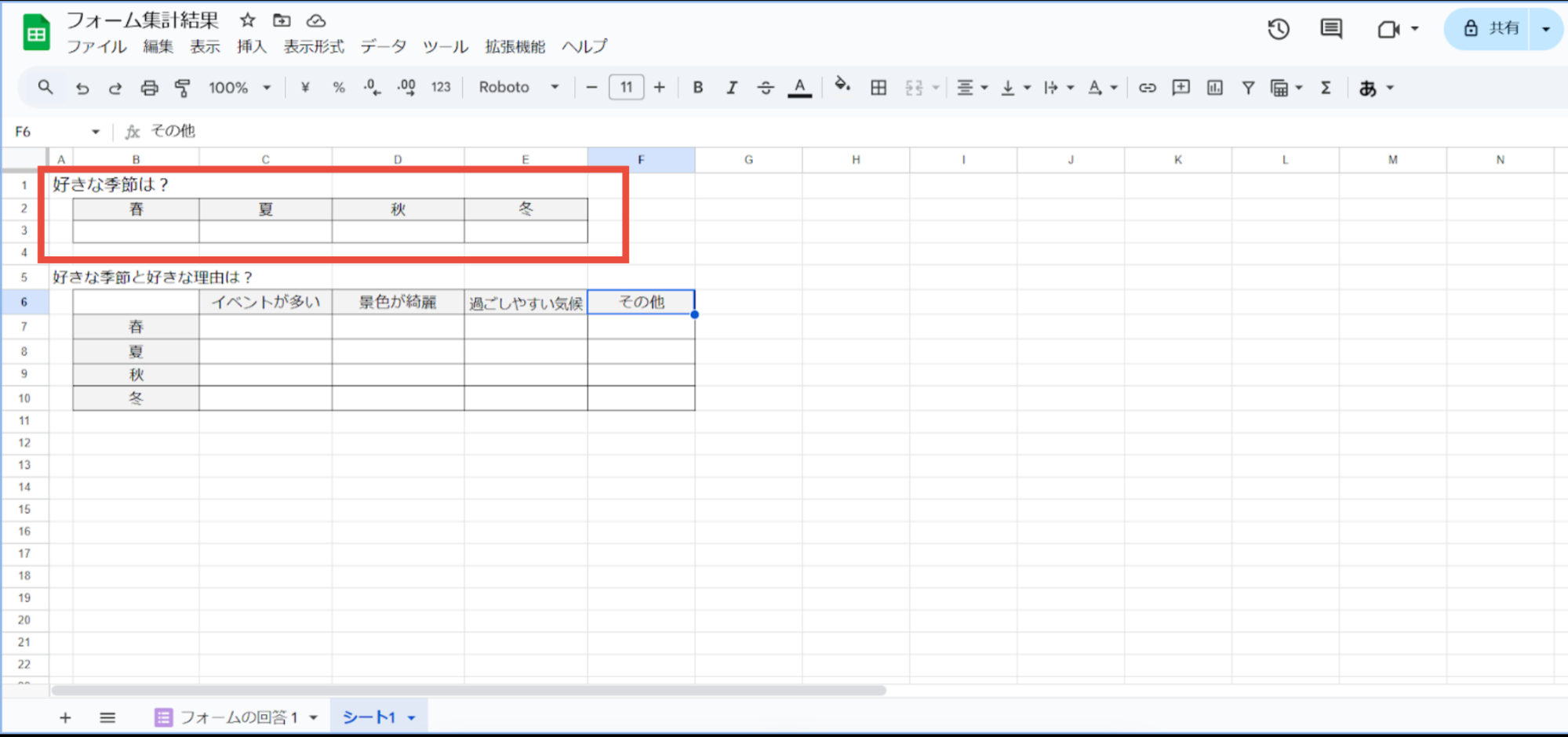Open the functions sigma menu

point(1326,88)
